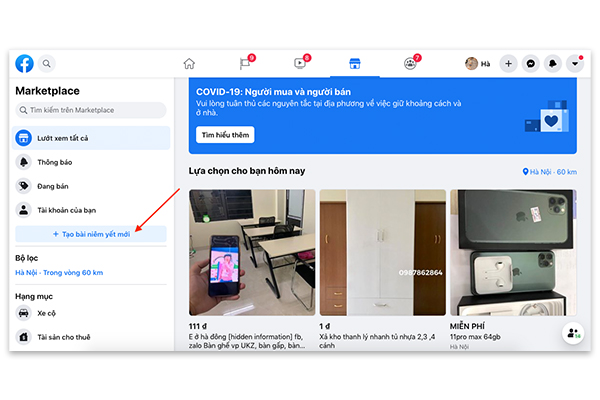Image resolution: width=600 pixels, height=400 pixels.
Task: Go to the Home feed icon
Action: pos(189,64)
